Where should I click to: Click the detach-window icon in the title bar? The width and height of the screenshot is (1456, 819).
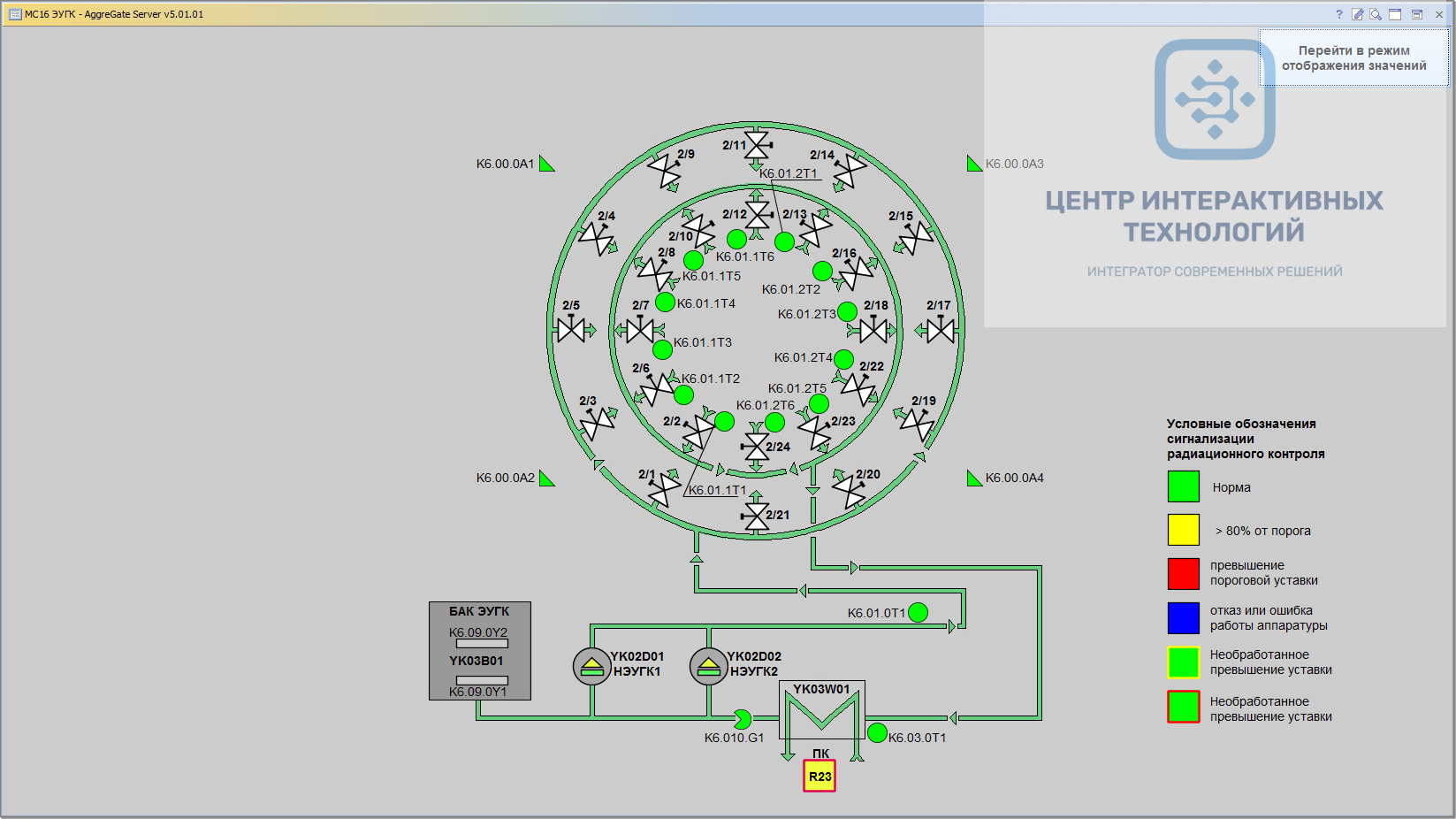click(1416, 14)
